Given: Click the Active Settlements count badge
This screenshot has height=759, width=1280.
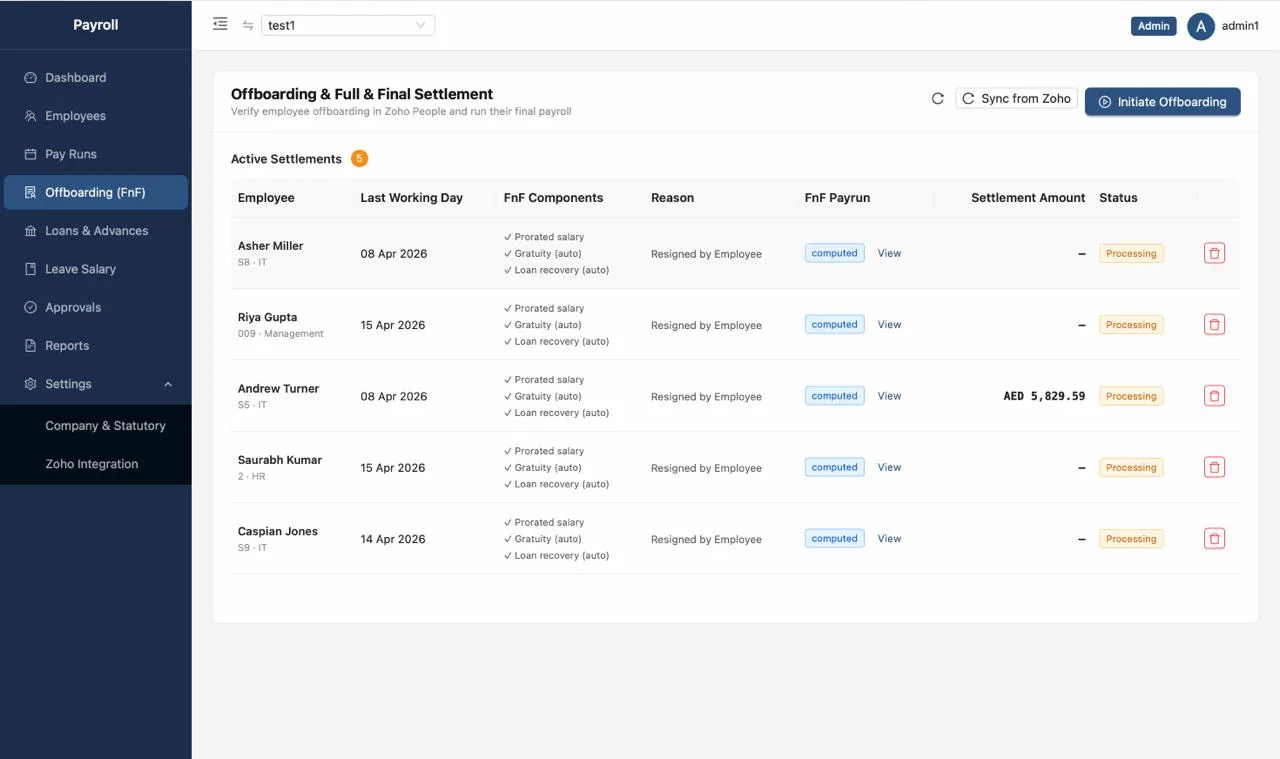Looking at the screenshot, I should [x=359, y=159].
